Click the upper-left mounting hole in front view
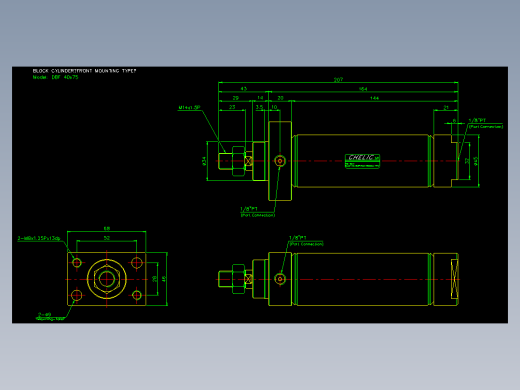This screenshot has height=390, width=520. point(77,263)
